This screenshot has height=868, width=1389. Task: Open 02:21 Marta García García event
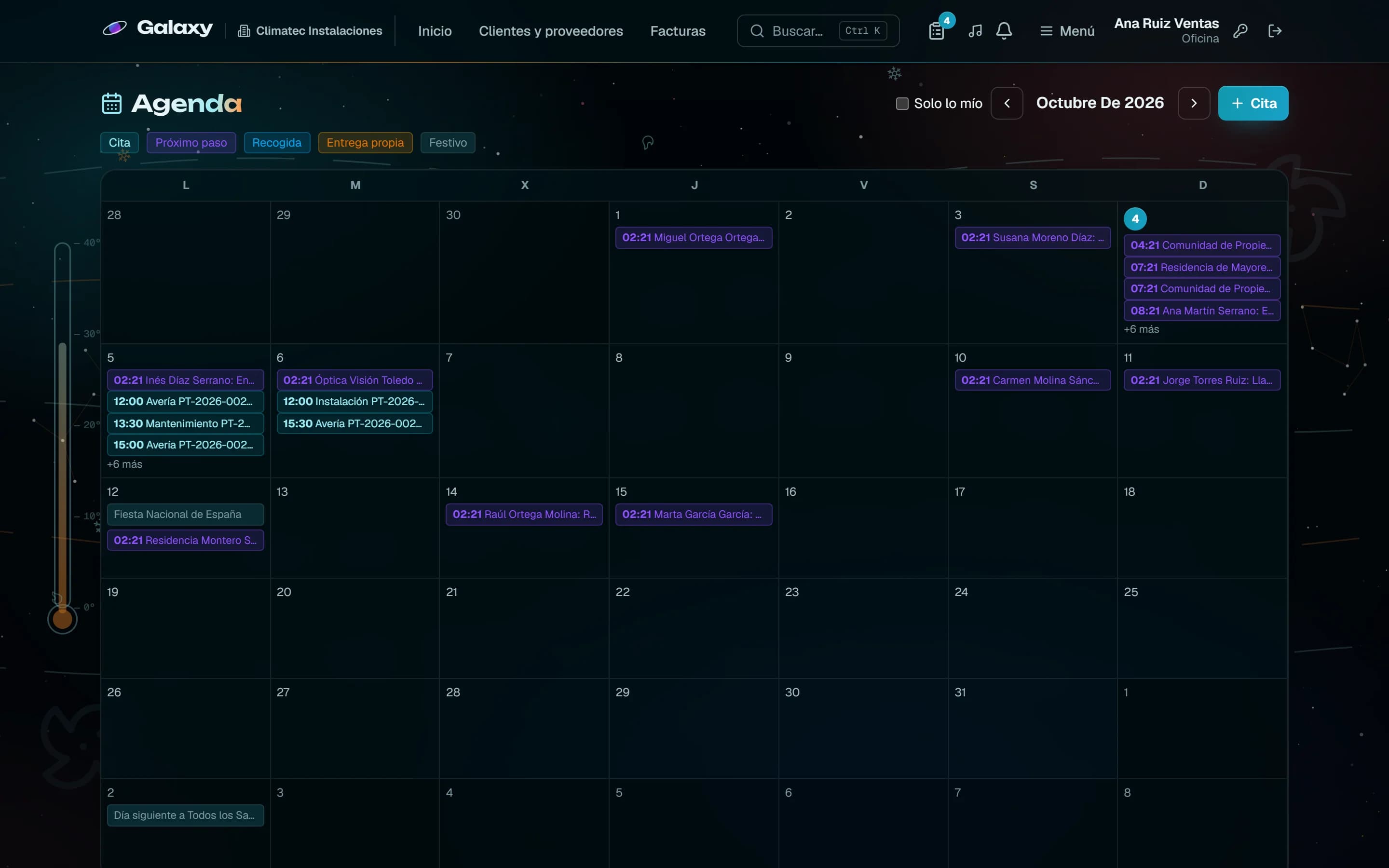point(694,515)
